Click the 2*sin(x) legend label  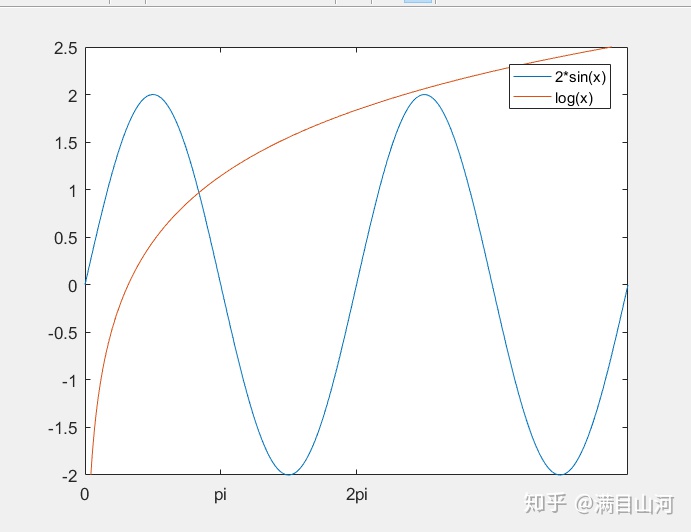pyautogui.click(x=580, y=77)
